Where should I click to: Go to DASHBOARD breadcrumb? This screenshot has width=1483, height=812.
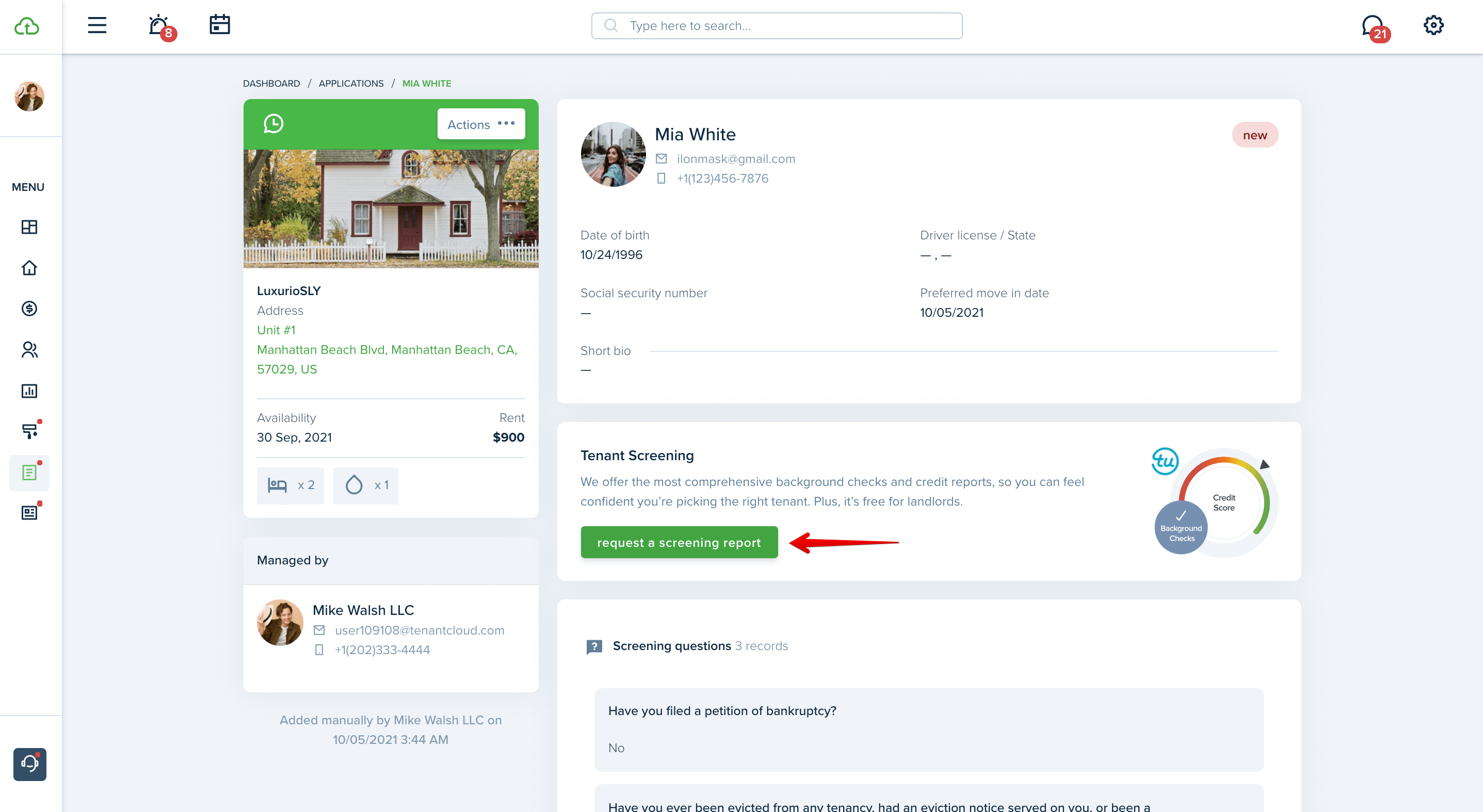(x=271, y=84)
